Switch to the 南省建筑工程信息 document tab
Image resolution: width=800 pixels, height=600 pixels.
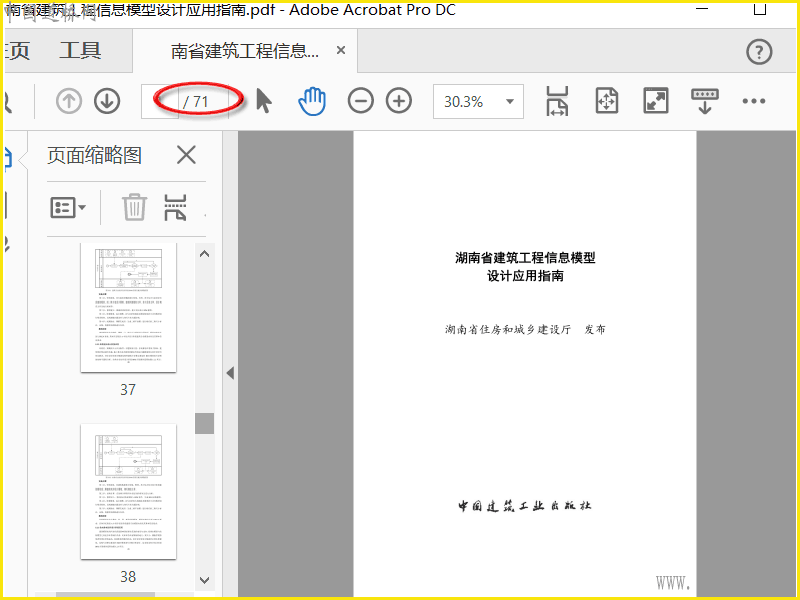pos(245,51)
